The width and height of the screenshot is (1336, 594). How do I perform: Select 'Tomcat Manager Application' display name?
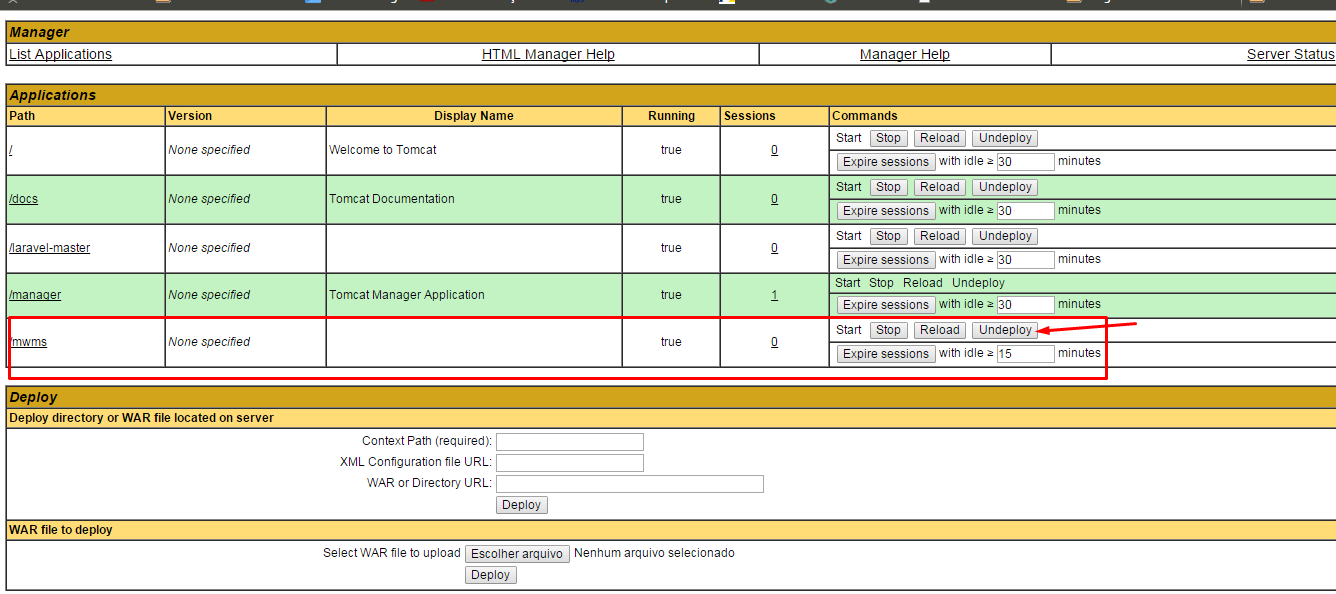(x=407, y=295)
